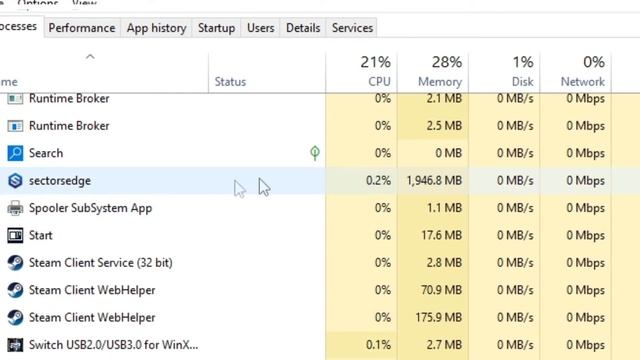Click the green leaf suspended-status icon
Viewport: 640px width, 360px height.
point(315,153)
